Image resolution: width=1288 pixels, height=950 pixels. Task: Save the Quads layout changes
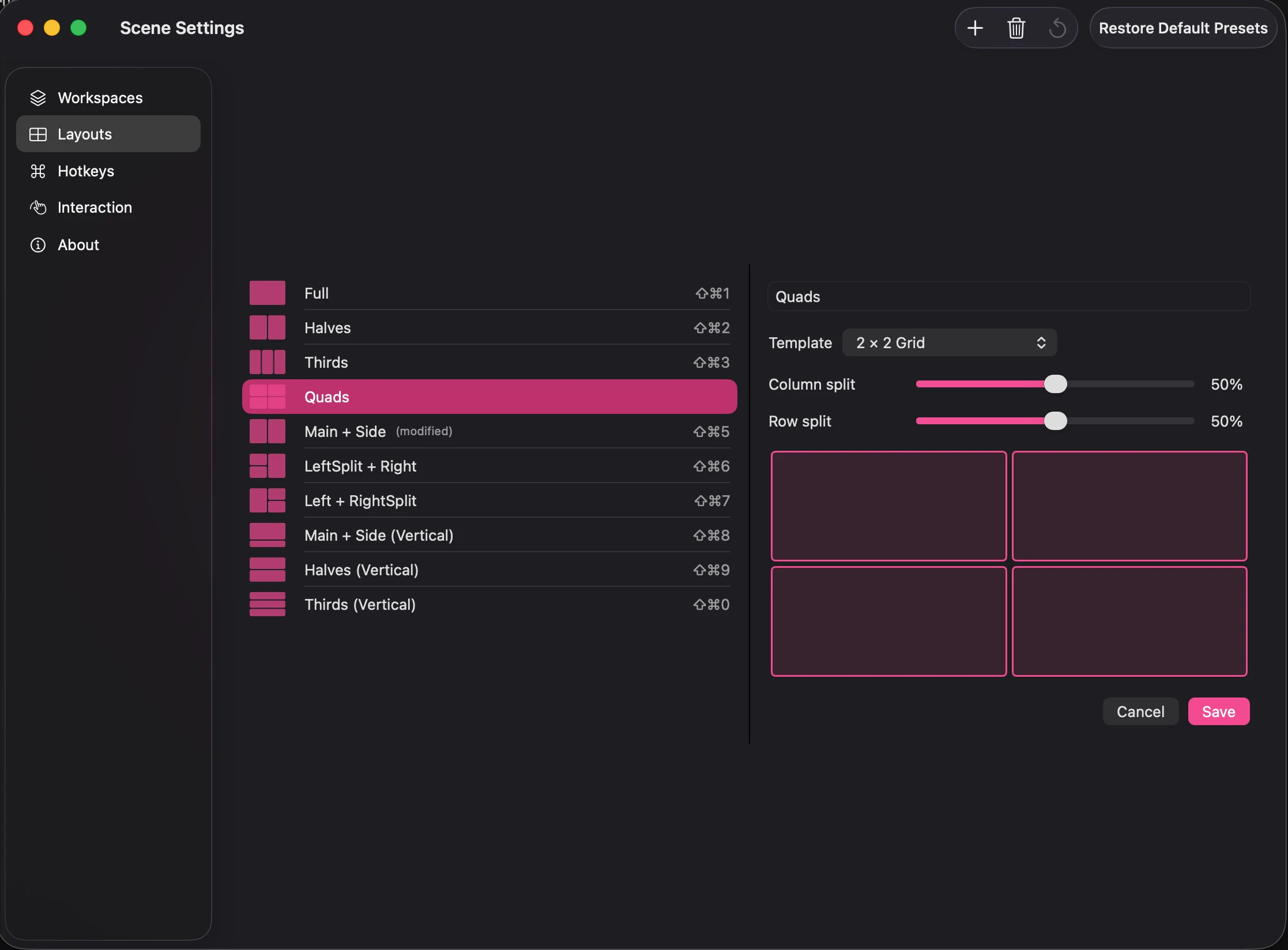(x=1219, y=711)
